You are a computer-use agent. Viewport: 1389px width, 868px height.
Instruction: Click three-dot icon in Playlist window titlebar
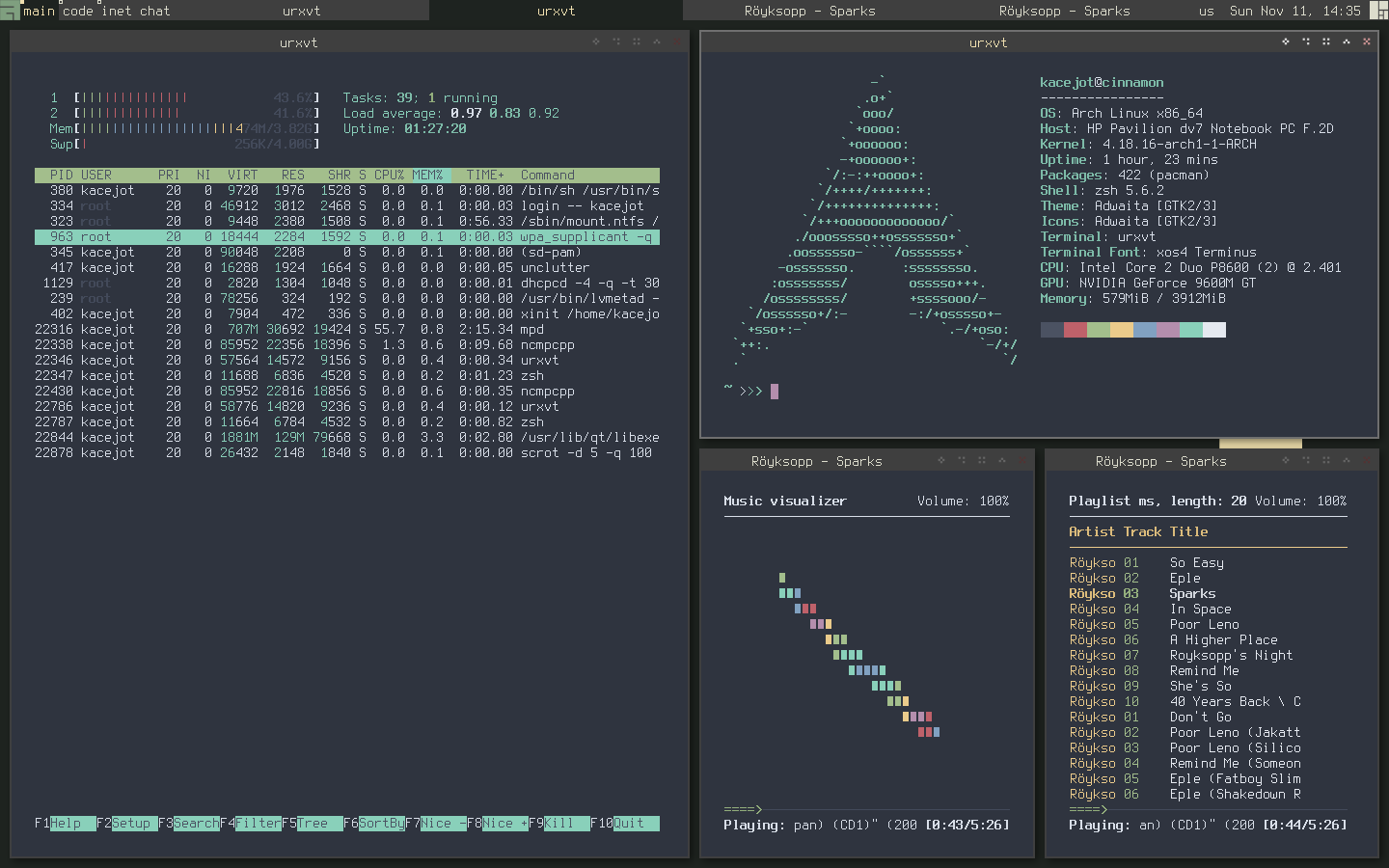tap(1306, 460)
